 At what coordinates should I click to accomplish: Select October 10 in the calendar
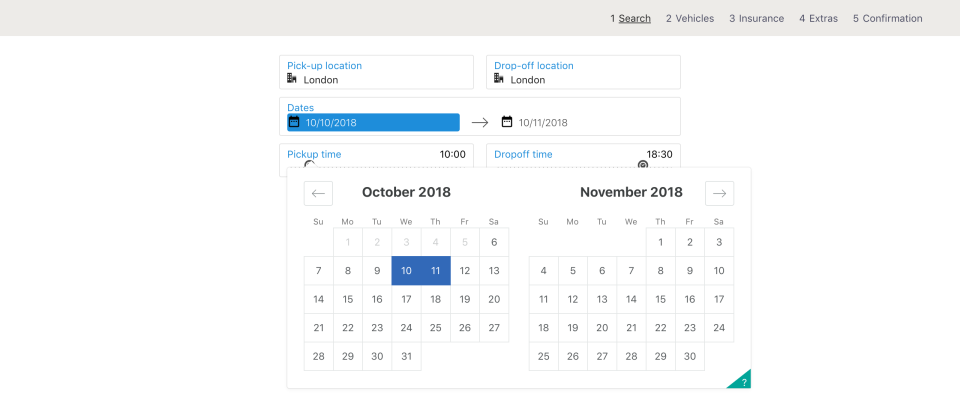(x=406, y=271)
